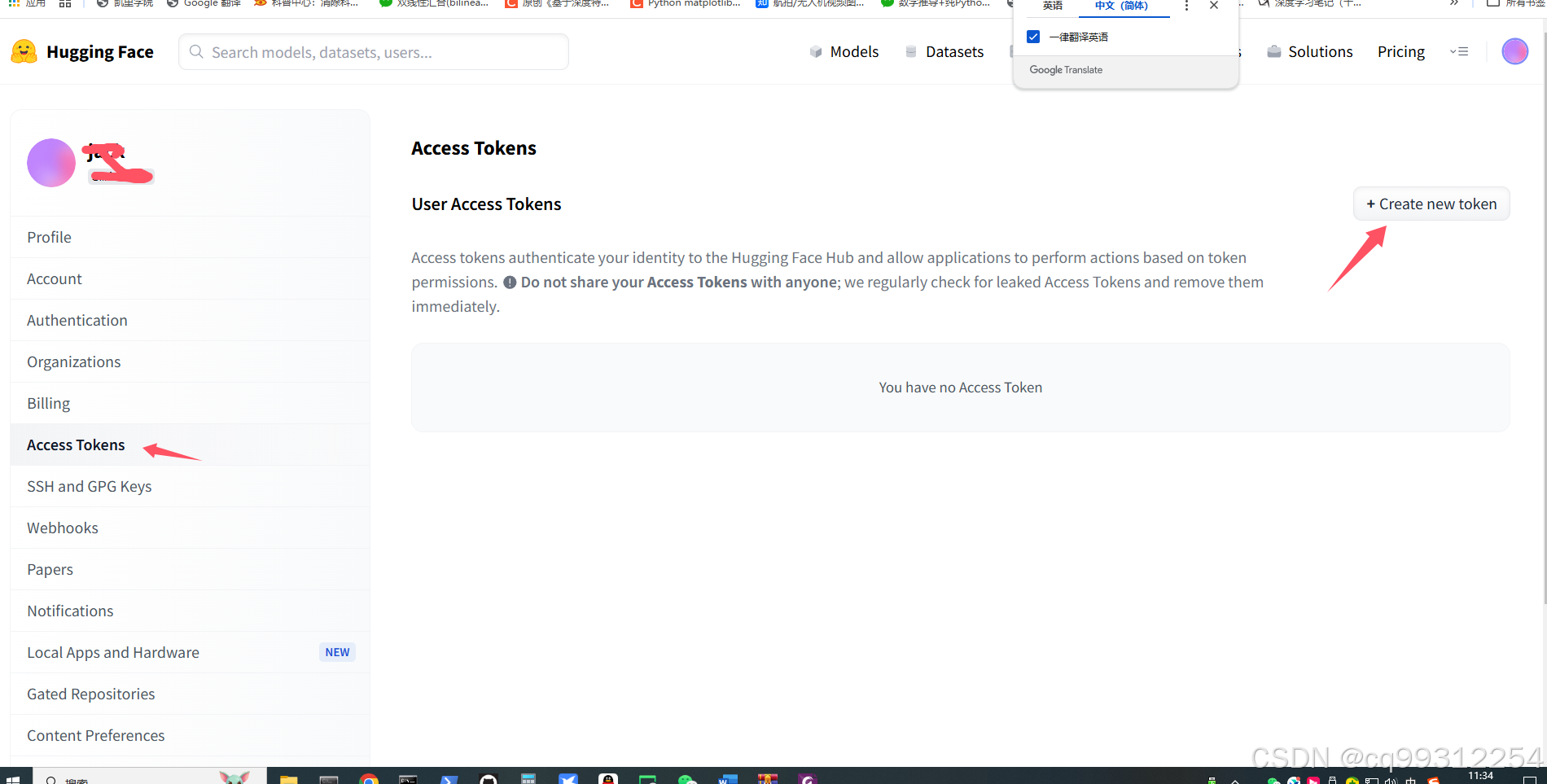Viewport: 1547px width, 784px height.
Task: Open Content Preferences settings
Action: pyautogui.click(x=190, y=735)
